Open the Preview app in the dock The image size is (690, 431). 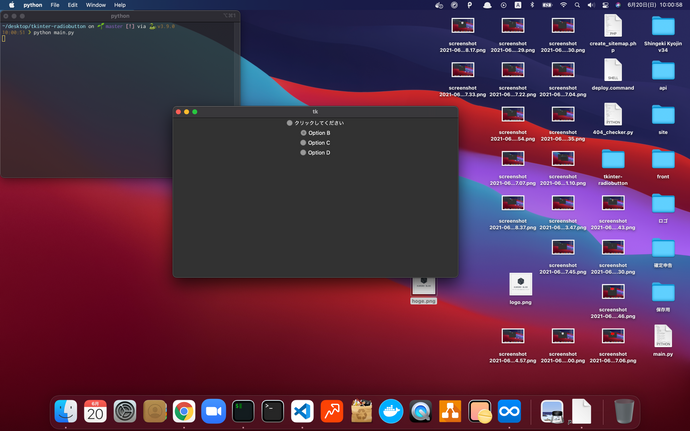[552, 411]
